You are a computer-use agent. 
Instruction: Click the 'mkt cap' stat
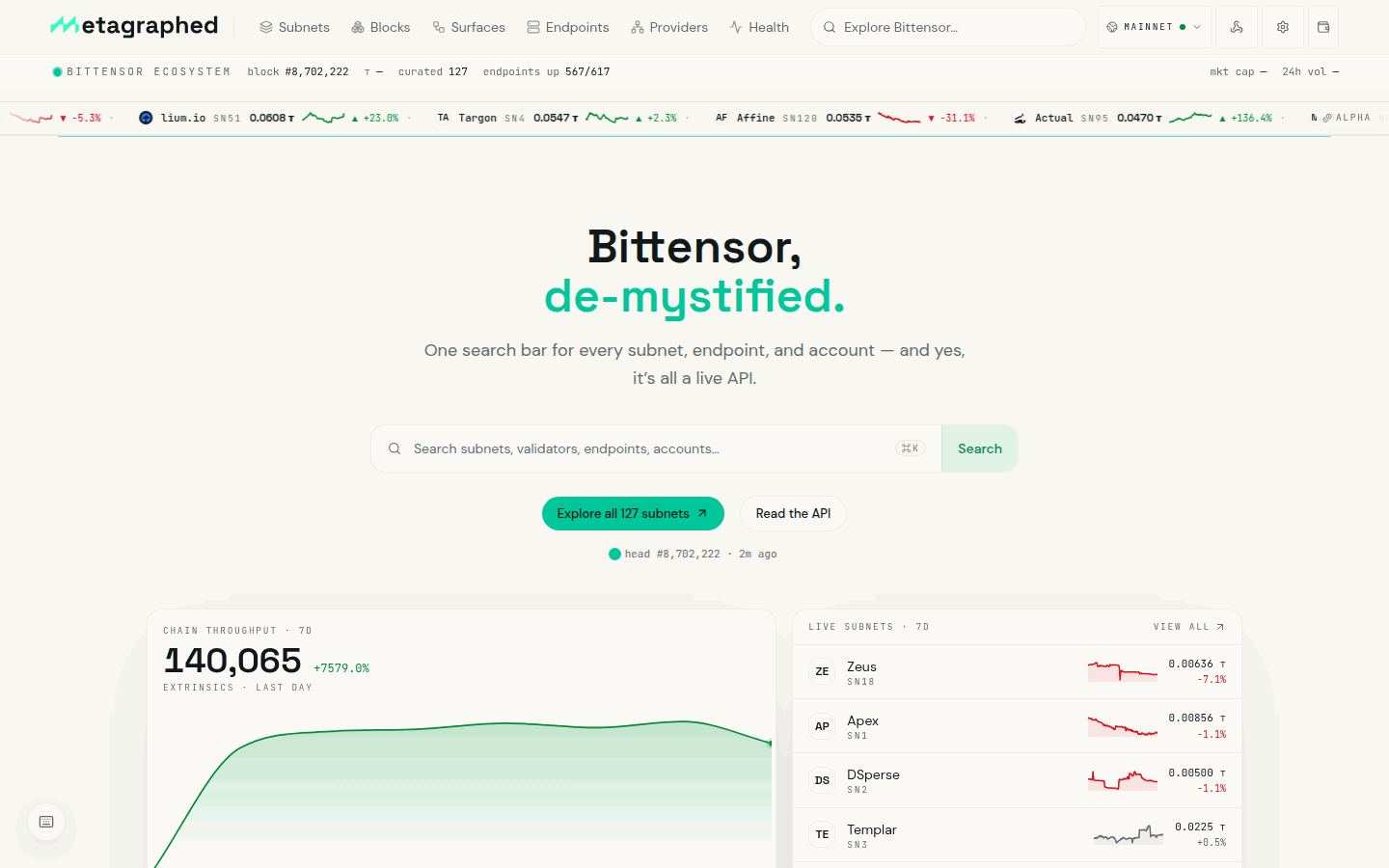1238,71
